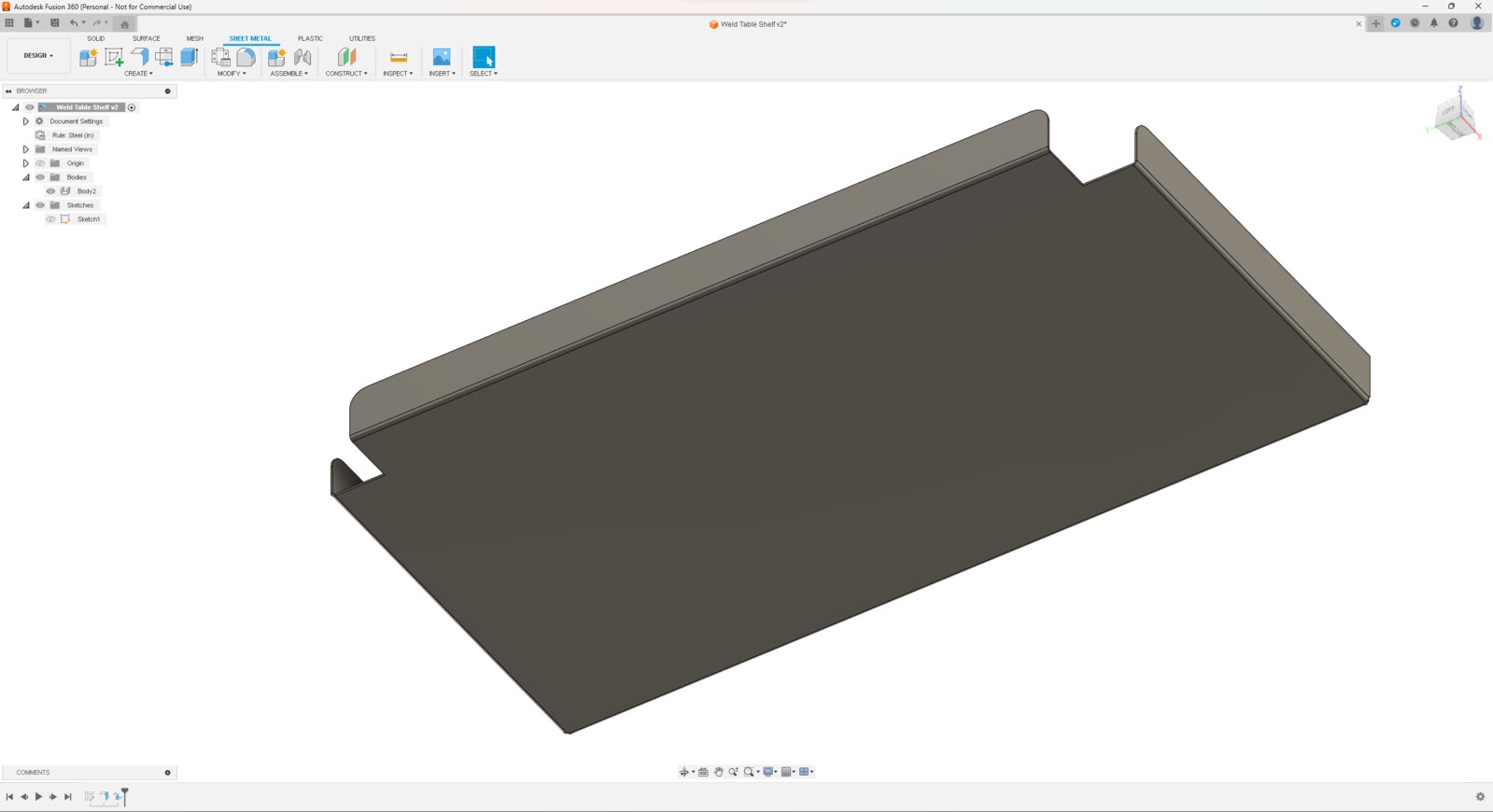1493x812 pixels.
Task: Jump to the beginning of timeline
Action: click(x=9, y=796)
